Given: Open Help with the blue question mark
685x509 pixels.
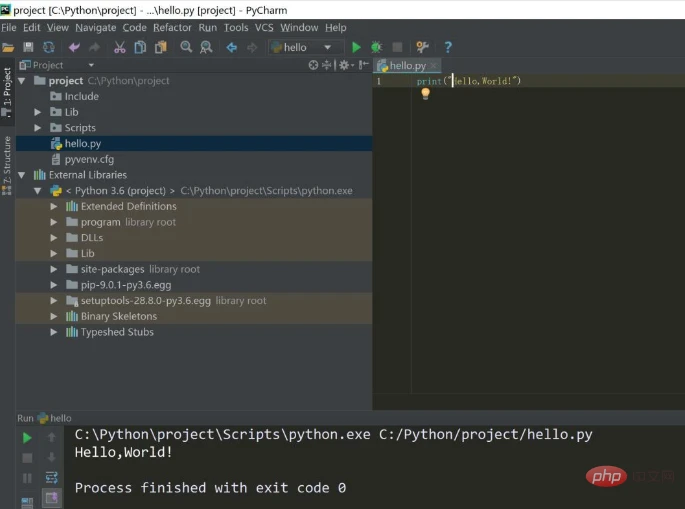Looking at the screenshot, I should pos(448,47).
